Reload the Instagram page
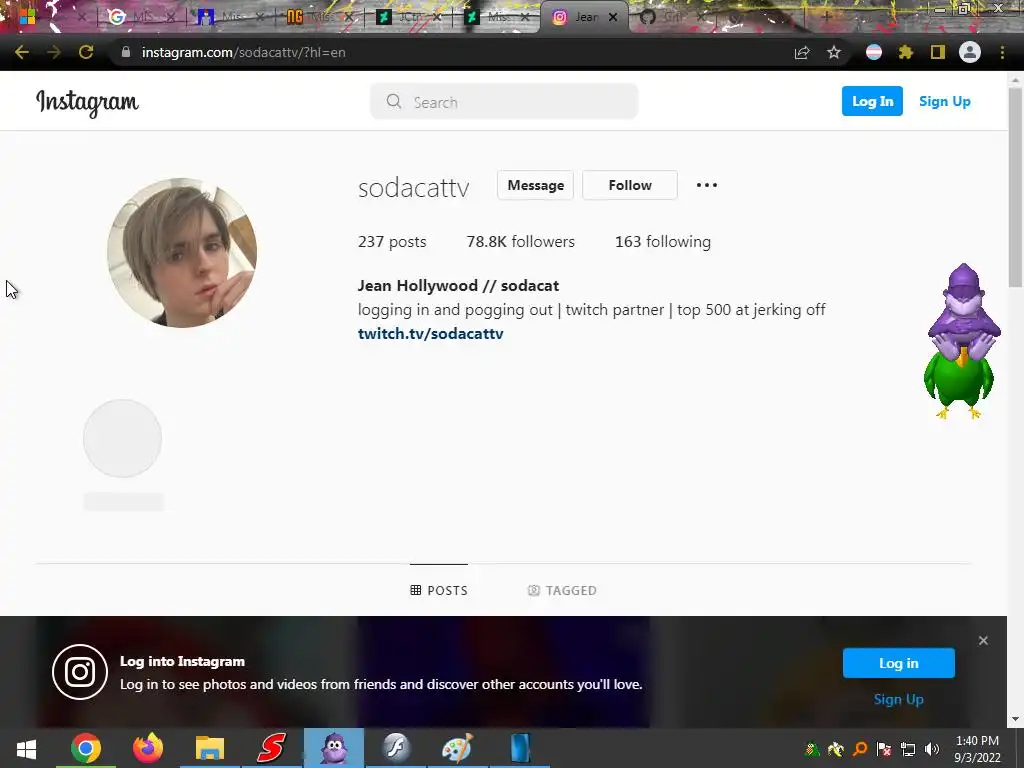Viewport: 1024px width, 768px height. (86, 52)
